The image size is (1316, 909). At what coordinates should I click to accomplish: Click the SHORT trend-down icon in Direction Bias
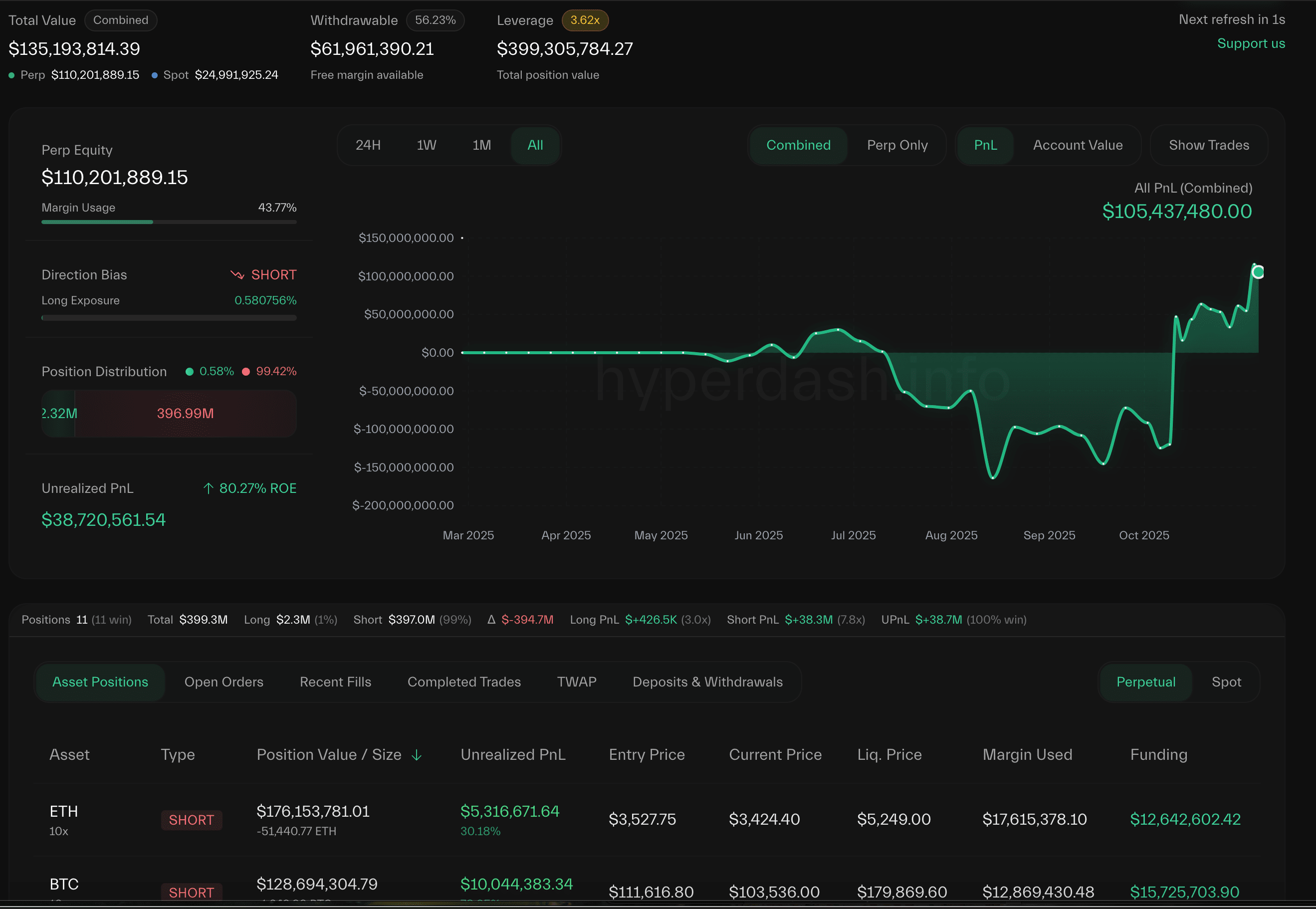[x=237, y=275]
